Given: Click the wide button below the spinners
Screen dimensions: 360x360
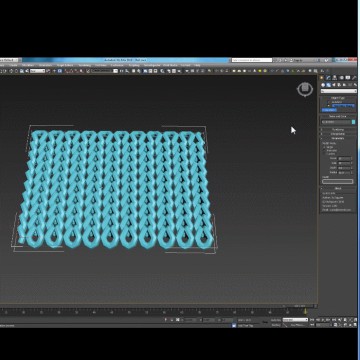Looking at the screenshot, I should tap(337, 182).
